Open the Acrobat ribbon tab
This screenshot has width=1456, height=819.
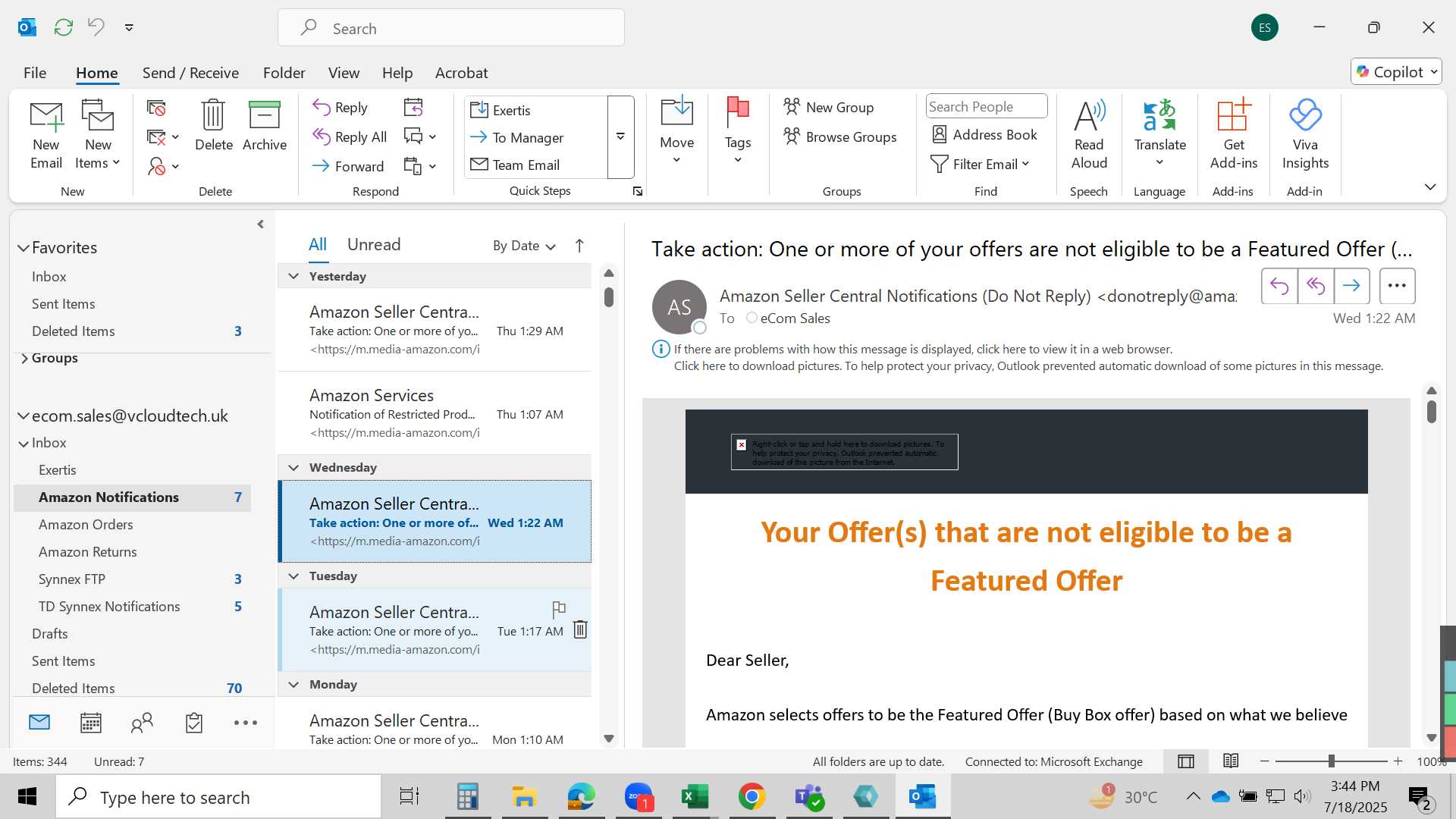coord(461,73)
